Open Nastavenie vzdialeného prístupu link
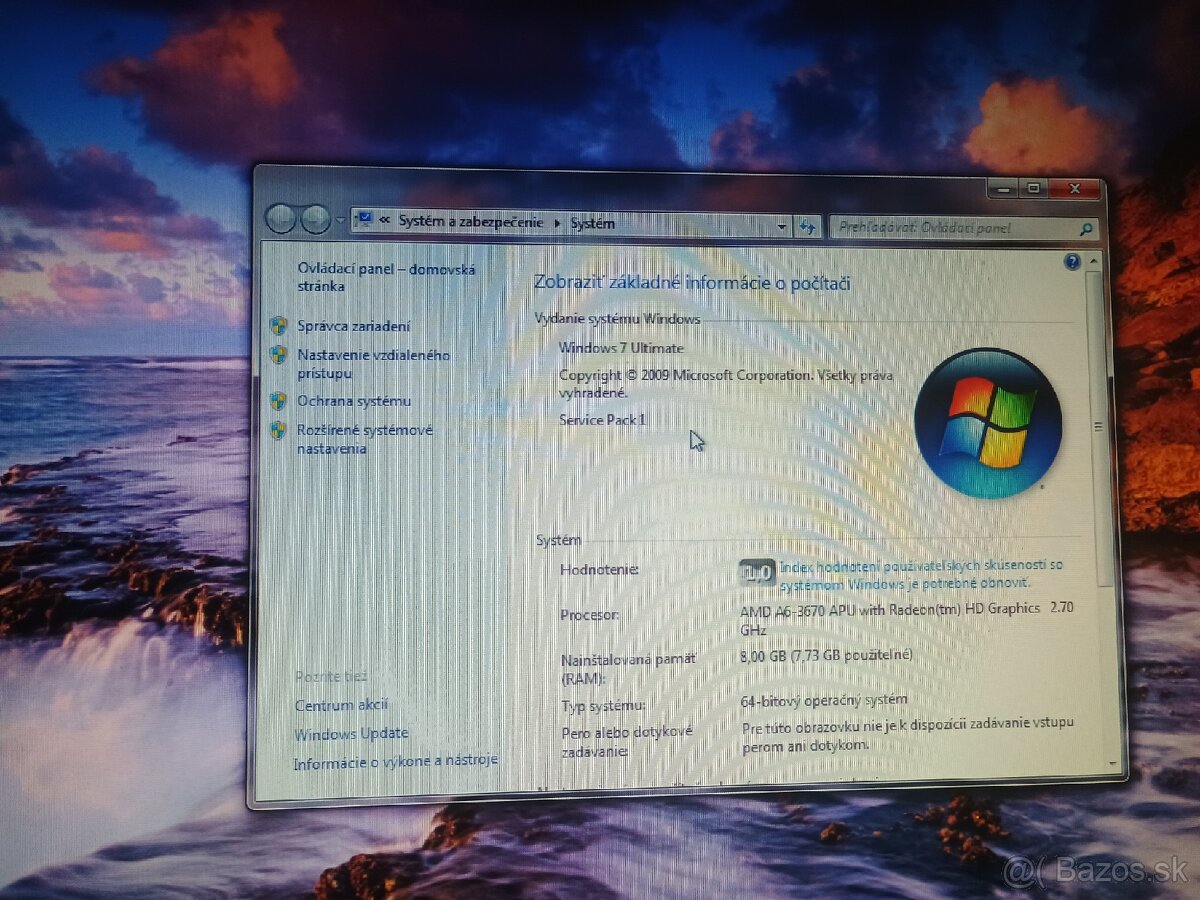Screen dimensions: 1200x900 point(373,364)
